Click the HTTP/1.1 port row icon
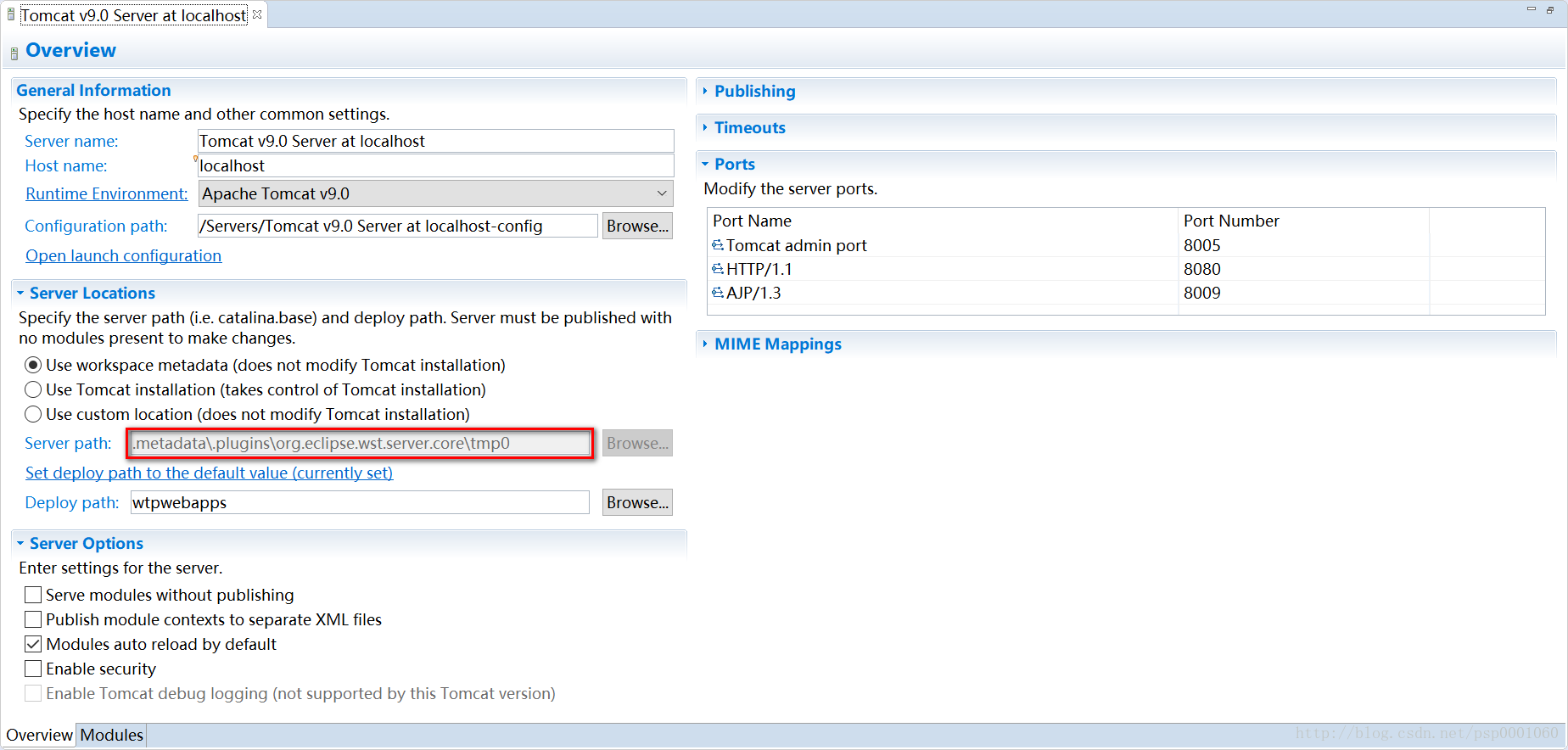 [718, 269]
